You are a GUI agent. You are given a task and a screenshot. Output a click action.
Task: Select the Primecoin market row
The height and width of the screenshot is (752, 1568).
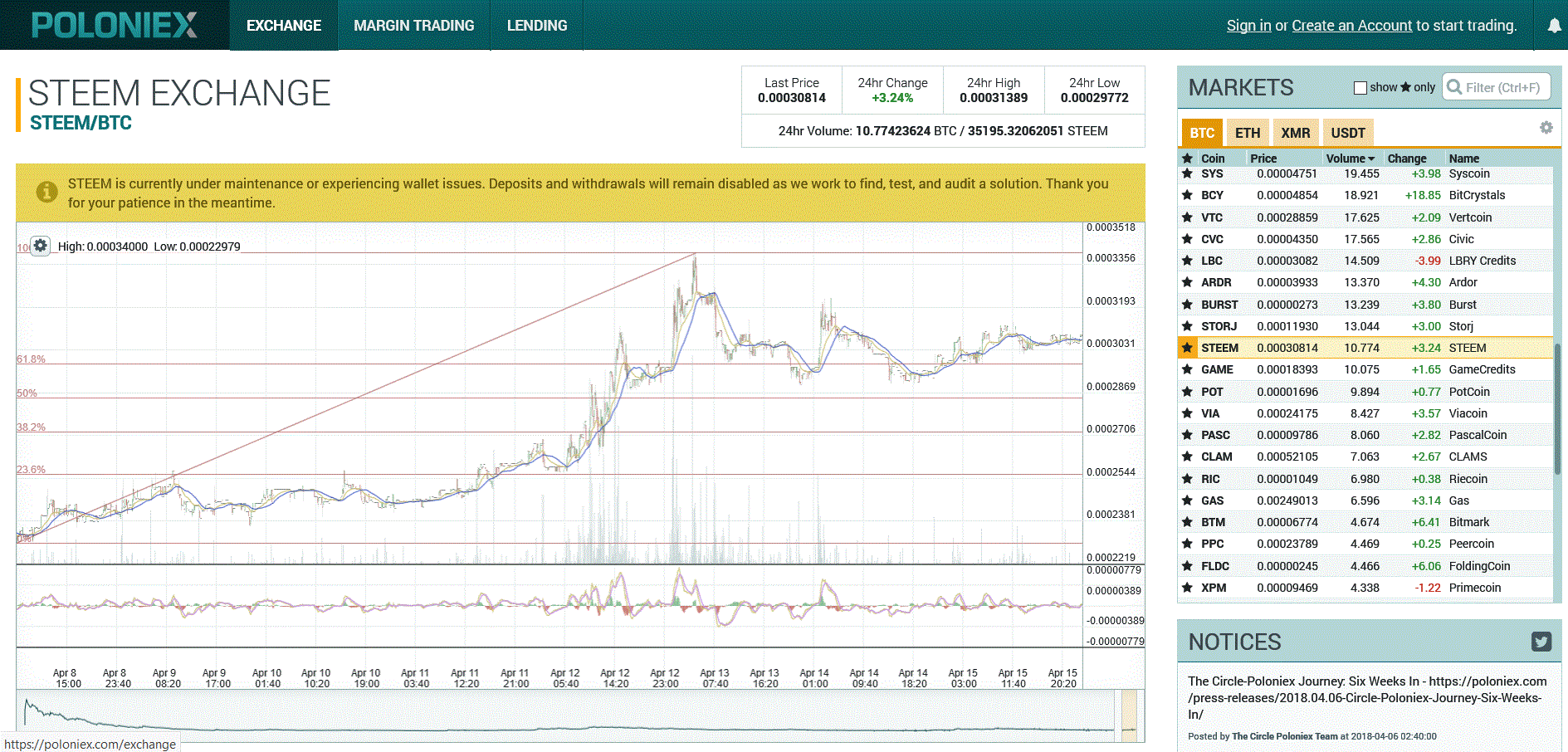[x=1365, y=588]
